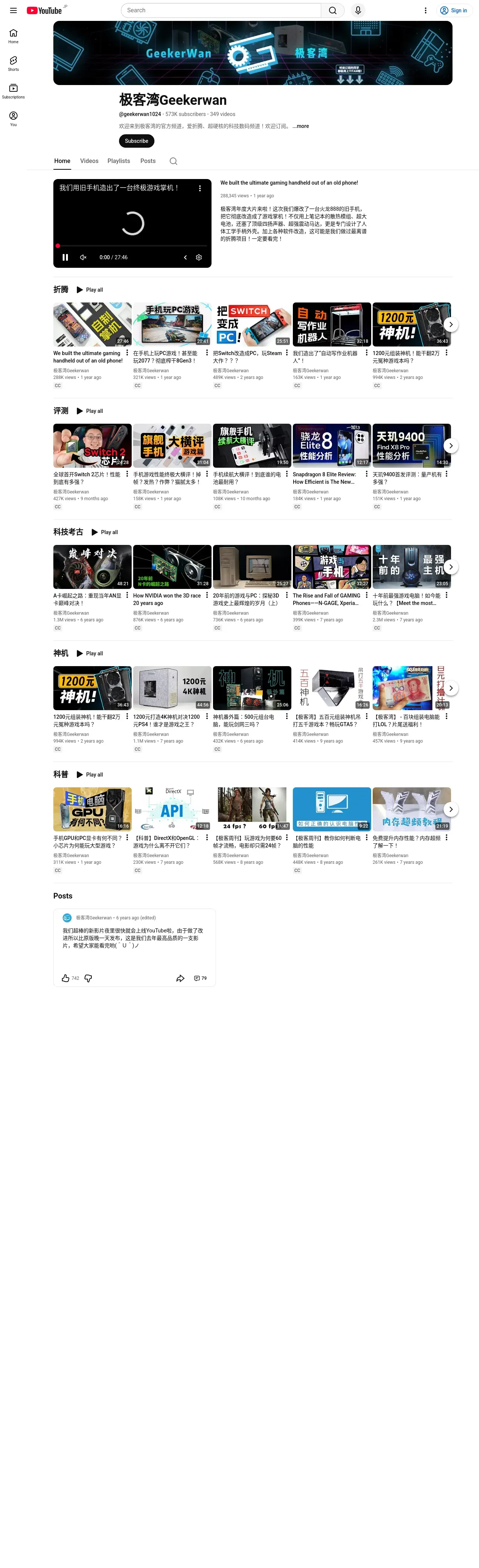Open the 天玑9400 性能分析 thumbnail
This screenshot has height=1568, width=479.
tap(411, 446)
